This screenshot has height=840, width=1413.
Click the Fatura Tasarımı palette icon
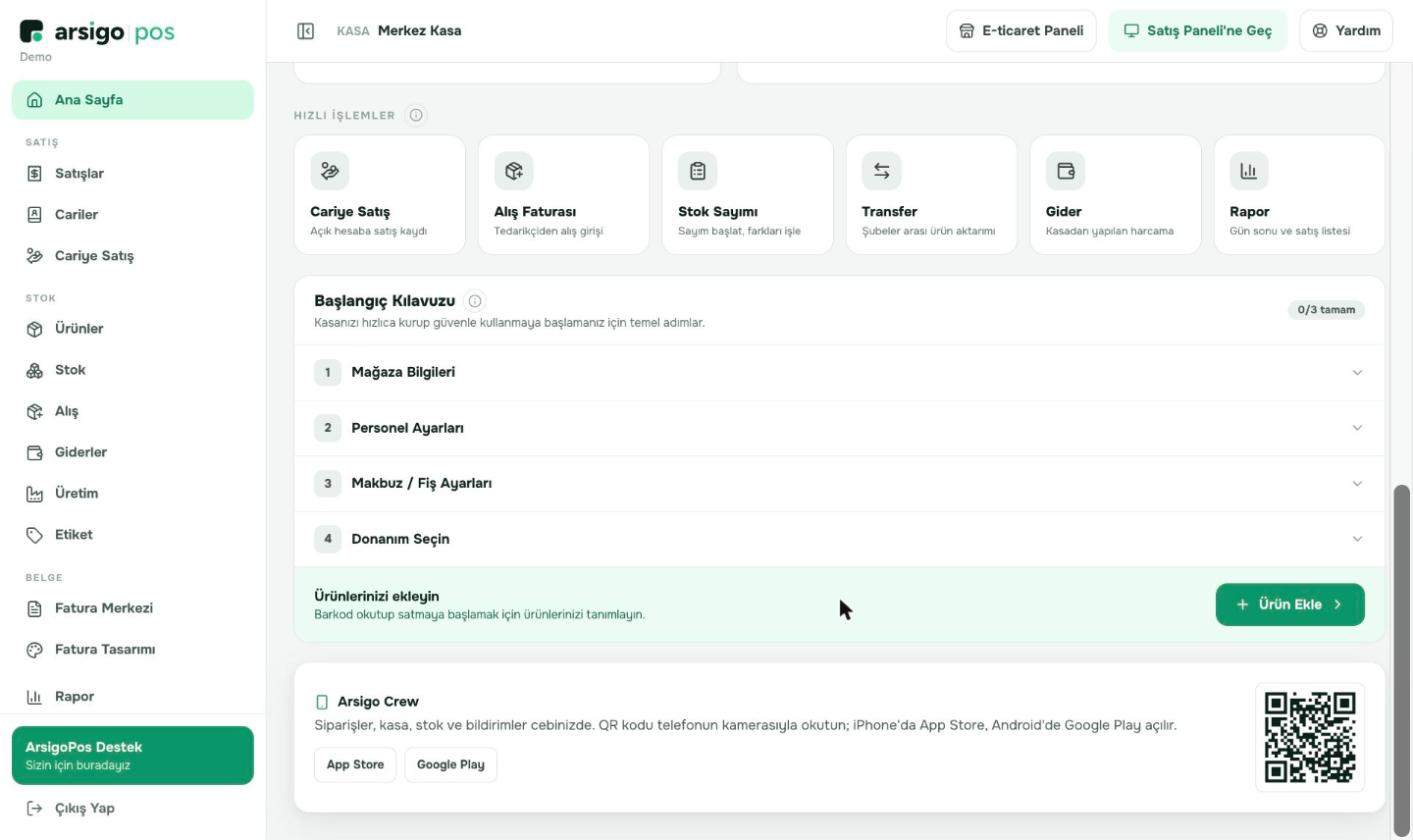coord(35,650)
